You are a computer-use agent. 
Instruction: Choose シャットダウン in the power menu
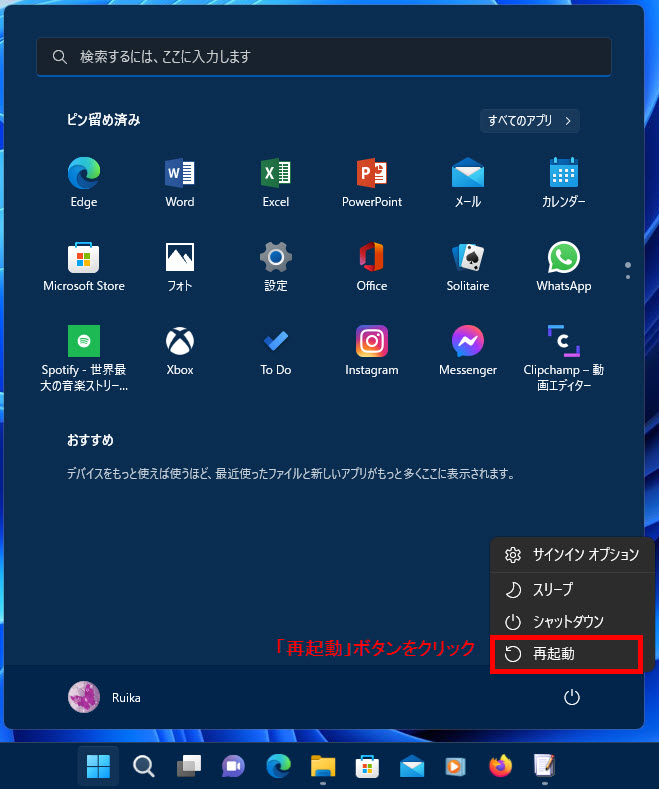[x=567, y=622]
